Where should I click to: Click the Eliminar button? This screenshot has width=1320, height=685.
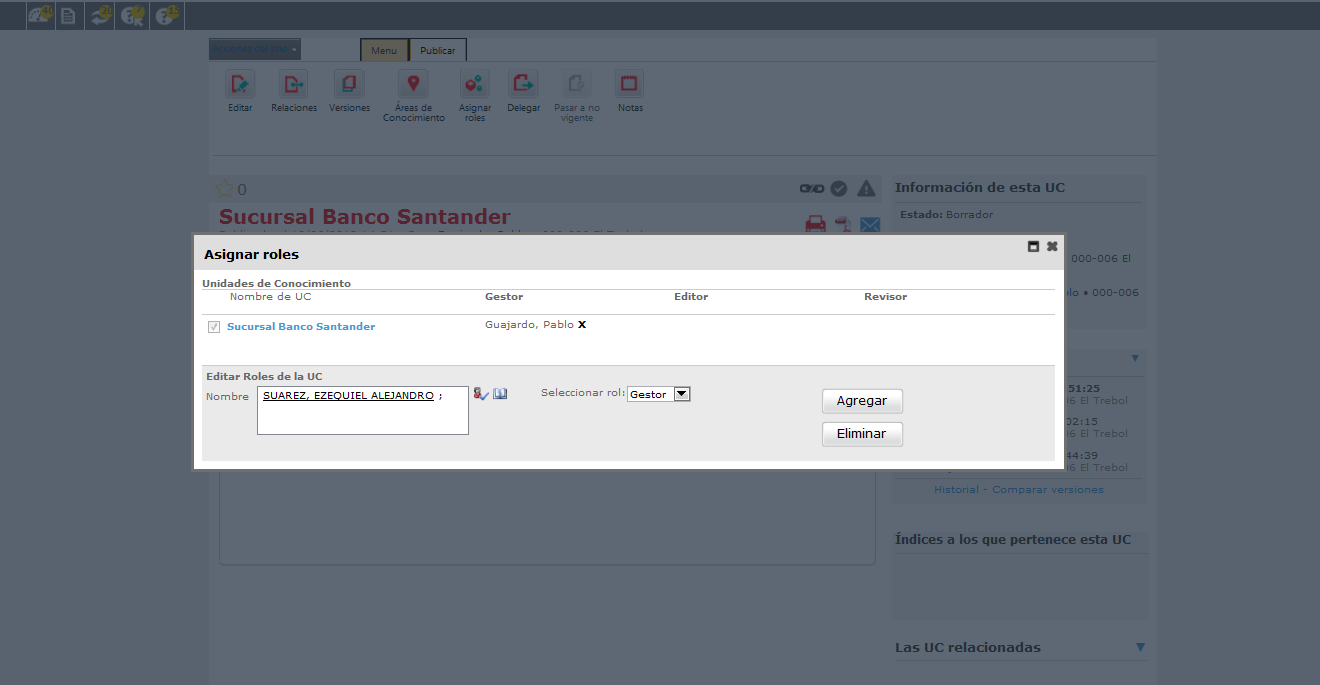862,435
